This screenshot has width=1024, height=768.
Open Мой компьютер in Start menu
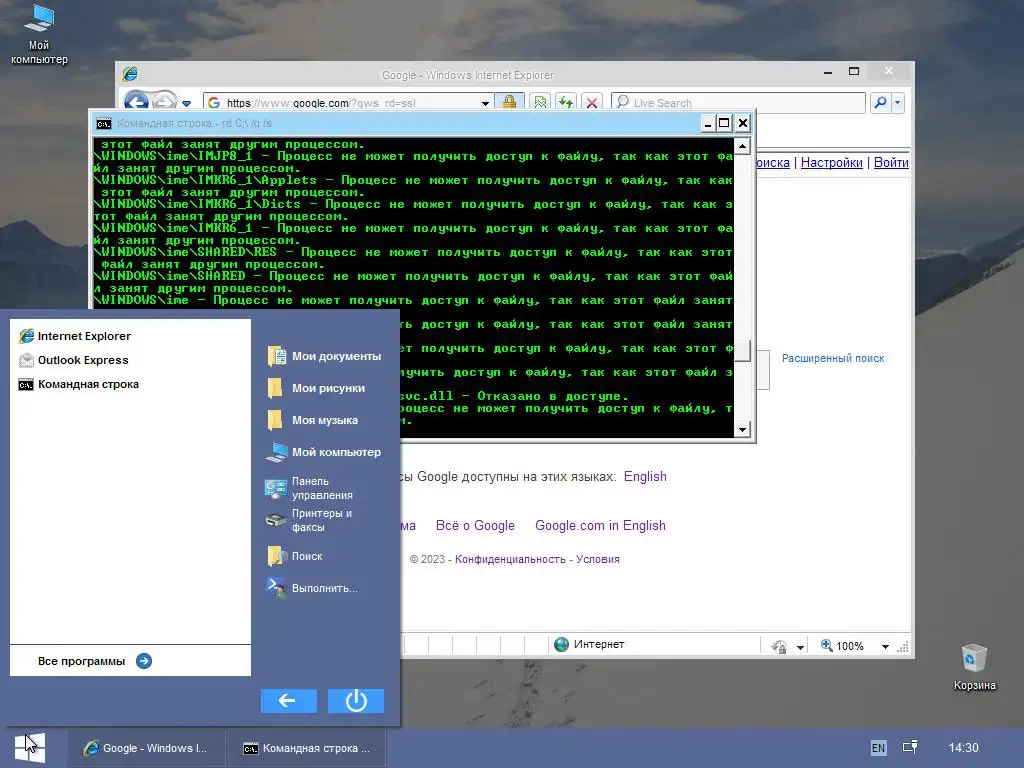click(325, 452)
